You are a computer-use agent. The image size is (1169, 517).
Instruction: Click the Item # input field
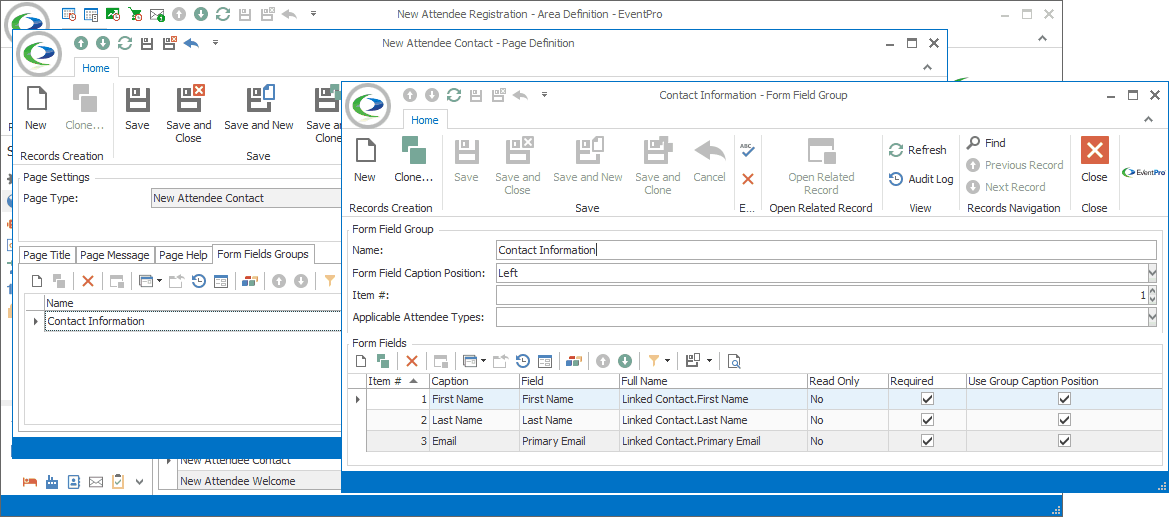click(821, 295)
